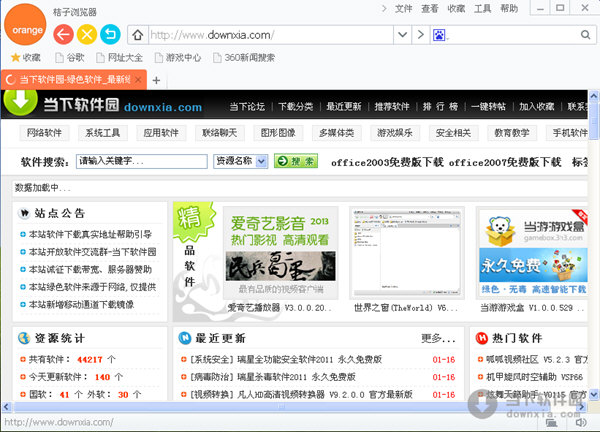The width and height of the screenshot is (600, 432).
Task: Open 最近更新 in site navigation
Action: coord(344,106)
